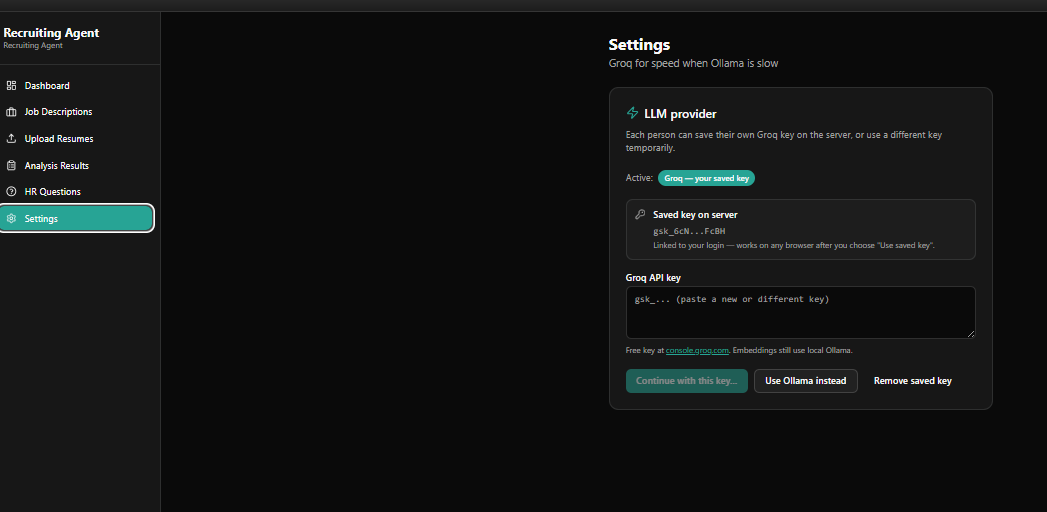Click the LLM provider heading

point(680,114)
